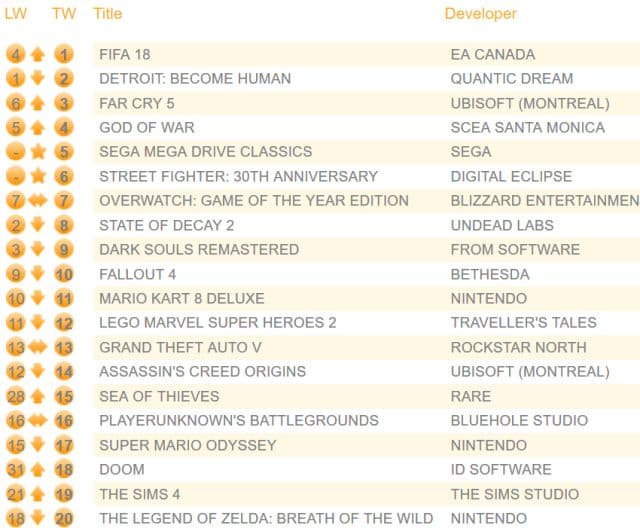Click the LW column header

tap(16, 14)
